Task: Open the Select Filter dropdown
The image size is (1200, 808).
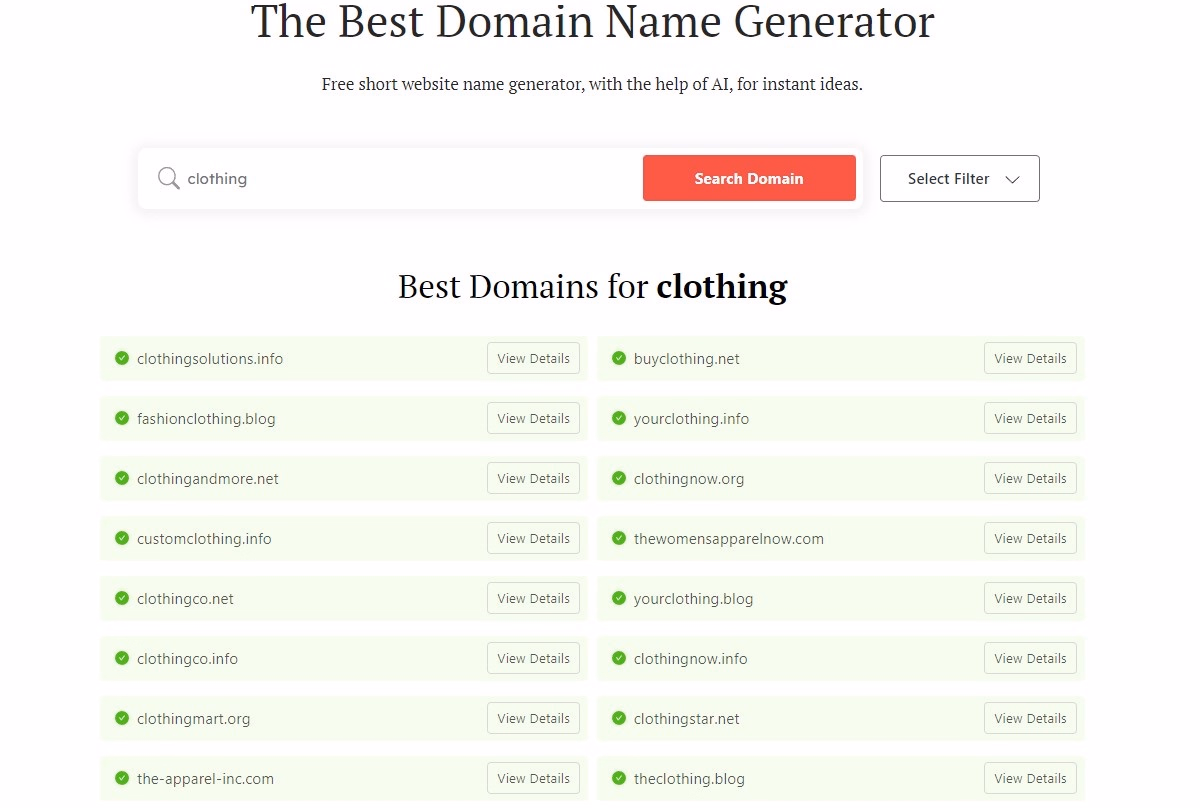Action: point(958,178)
